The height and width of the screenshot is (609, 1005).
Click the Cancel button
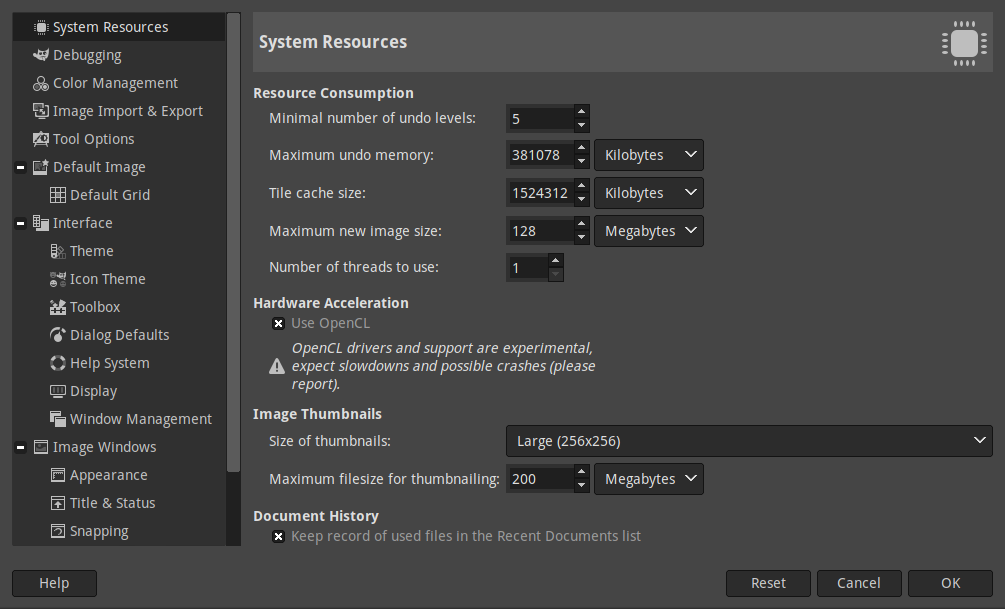(x=859, y=583)
